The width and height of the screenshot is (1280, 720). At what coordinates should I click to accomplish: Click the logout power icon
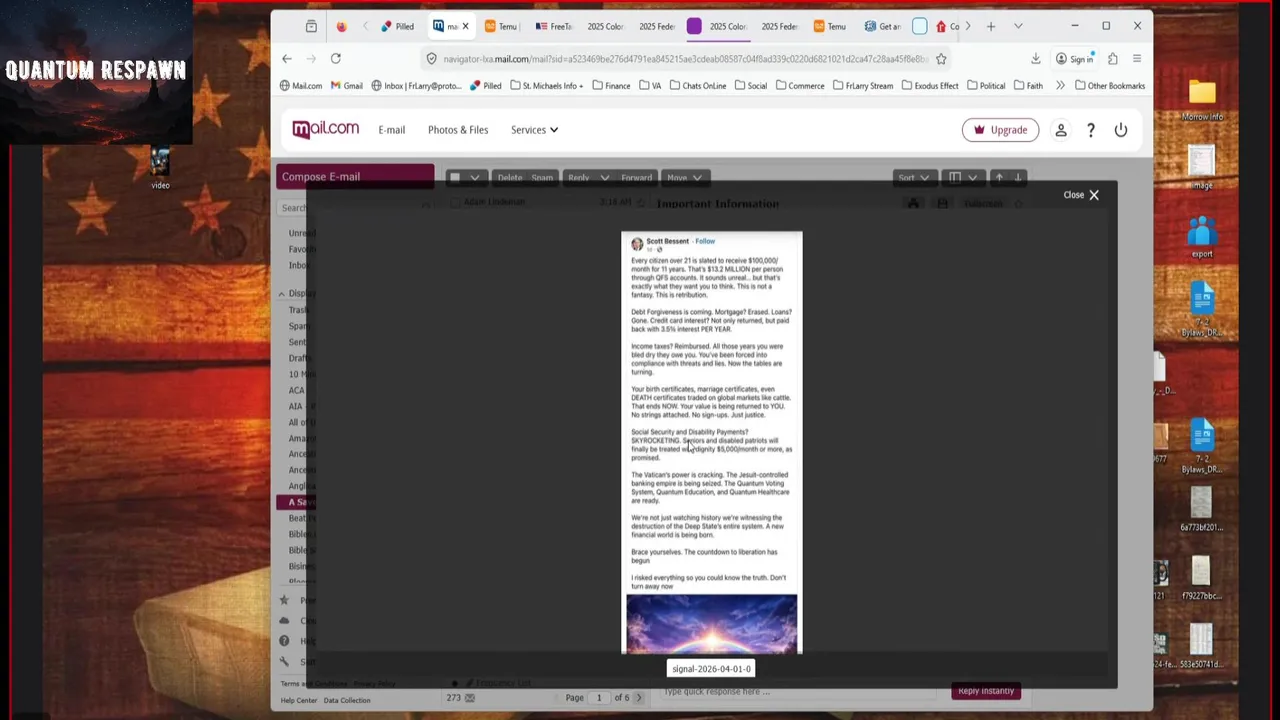1121,130
